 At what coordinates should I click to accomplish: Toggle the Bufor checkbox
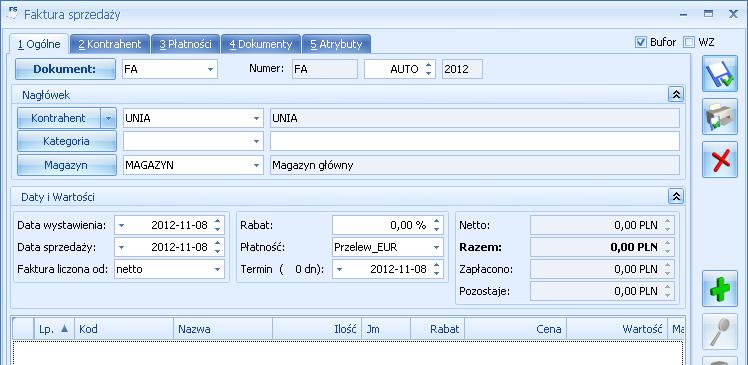coord(641,42)
